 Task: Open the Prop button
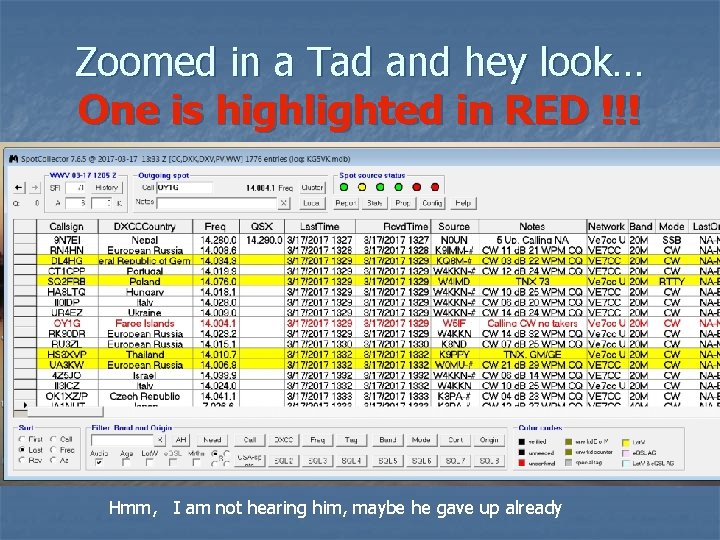tap(403, 203)
